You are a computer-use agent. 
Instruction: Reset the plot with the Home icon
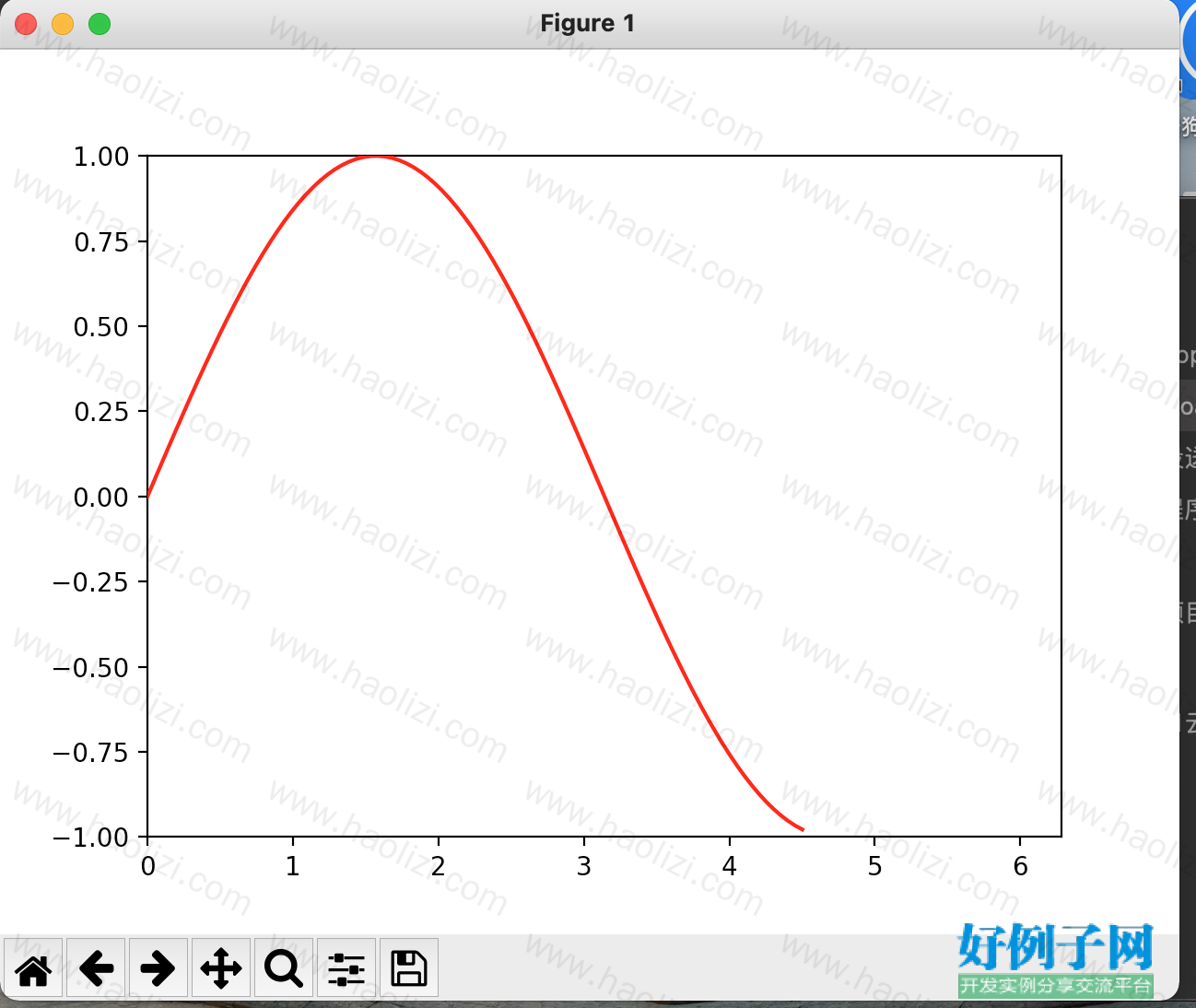click(x=33, y=967)
